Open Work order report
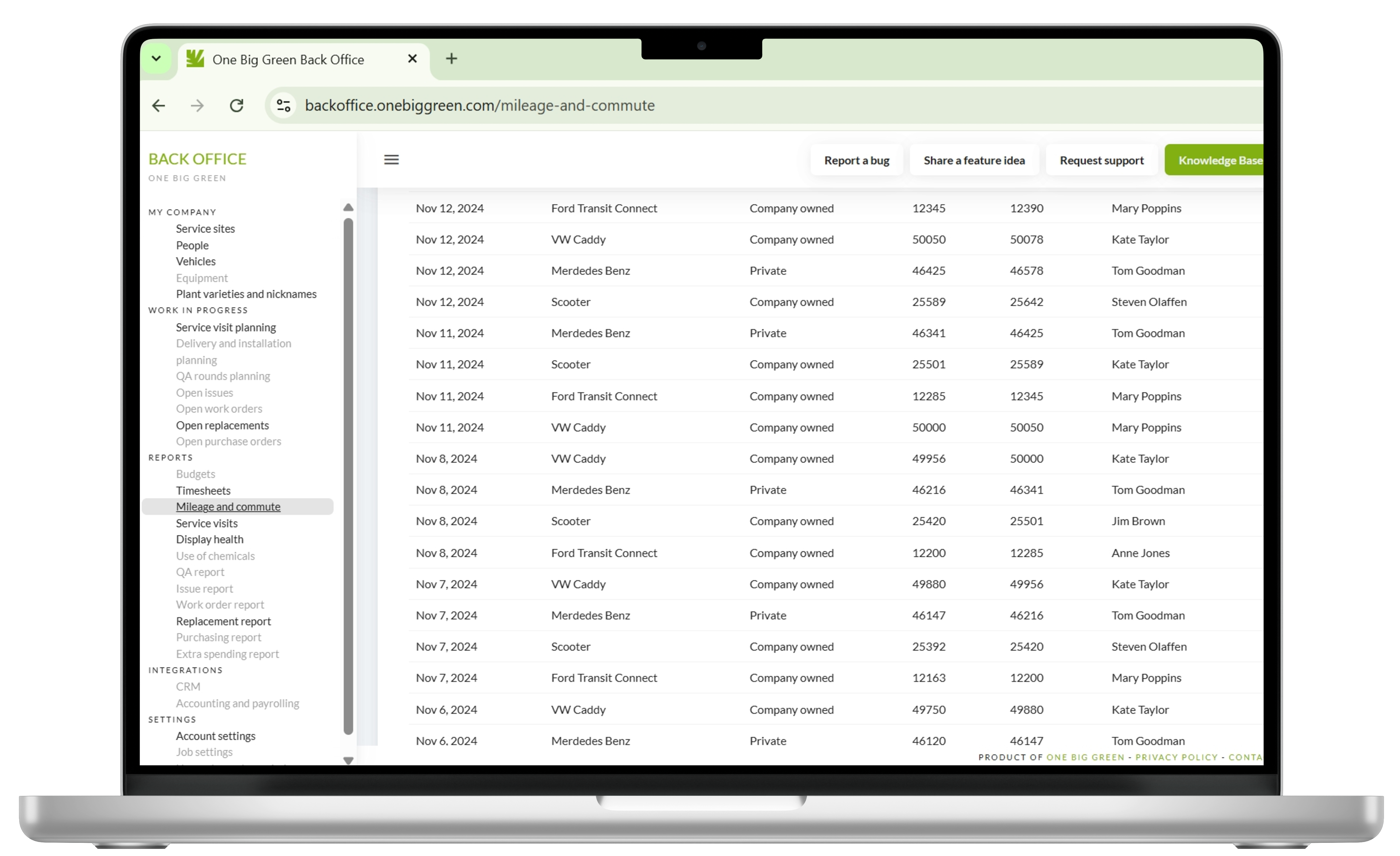Image resolution: width=1400 pixels, height=856 pixels. coord(220,605)
